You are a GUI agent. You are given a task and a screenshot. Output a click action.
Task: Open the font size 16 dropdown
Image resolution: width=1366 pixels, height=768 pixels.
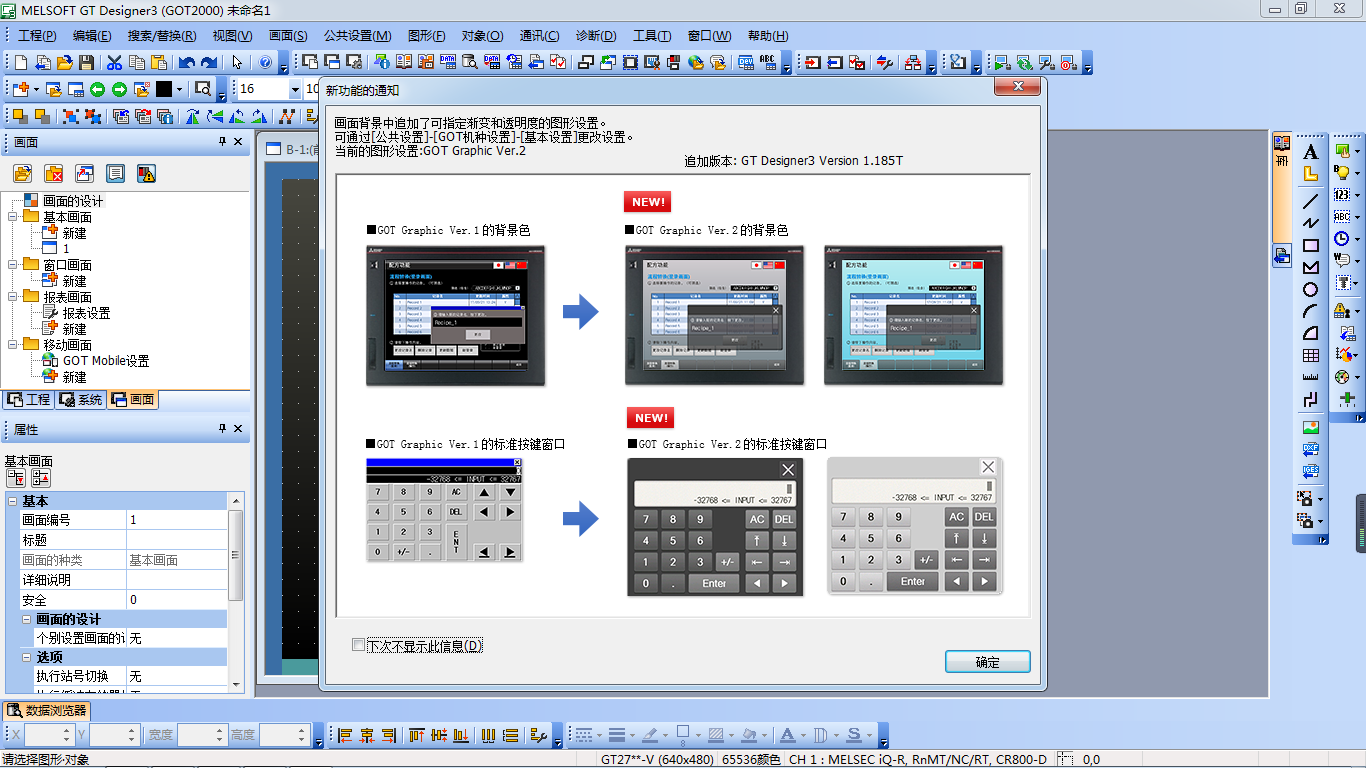coord(295,89)
